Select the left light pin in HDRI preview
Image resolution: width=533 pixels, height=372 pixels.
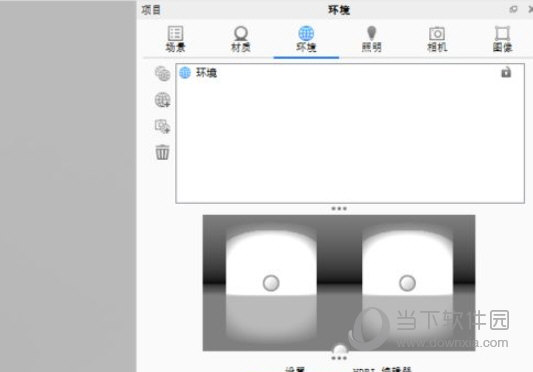(x=271, y=283)
